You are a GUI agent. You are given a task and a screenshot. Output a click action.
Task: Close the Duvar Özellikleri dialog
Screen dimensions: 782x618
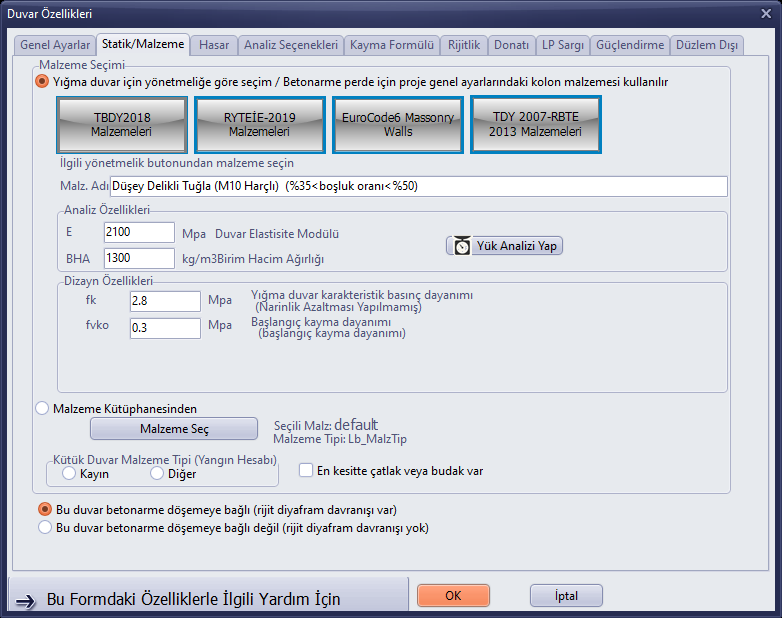click(766, 13)
